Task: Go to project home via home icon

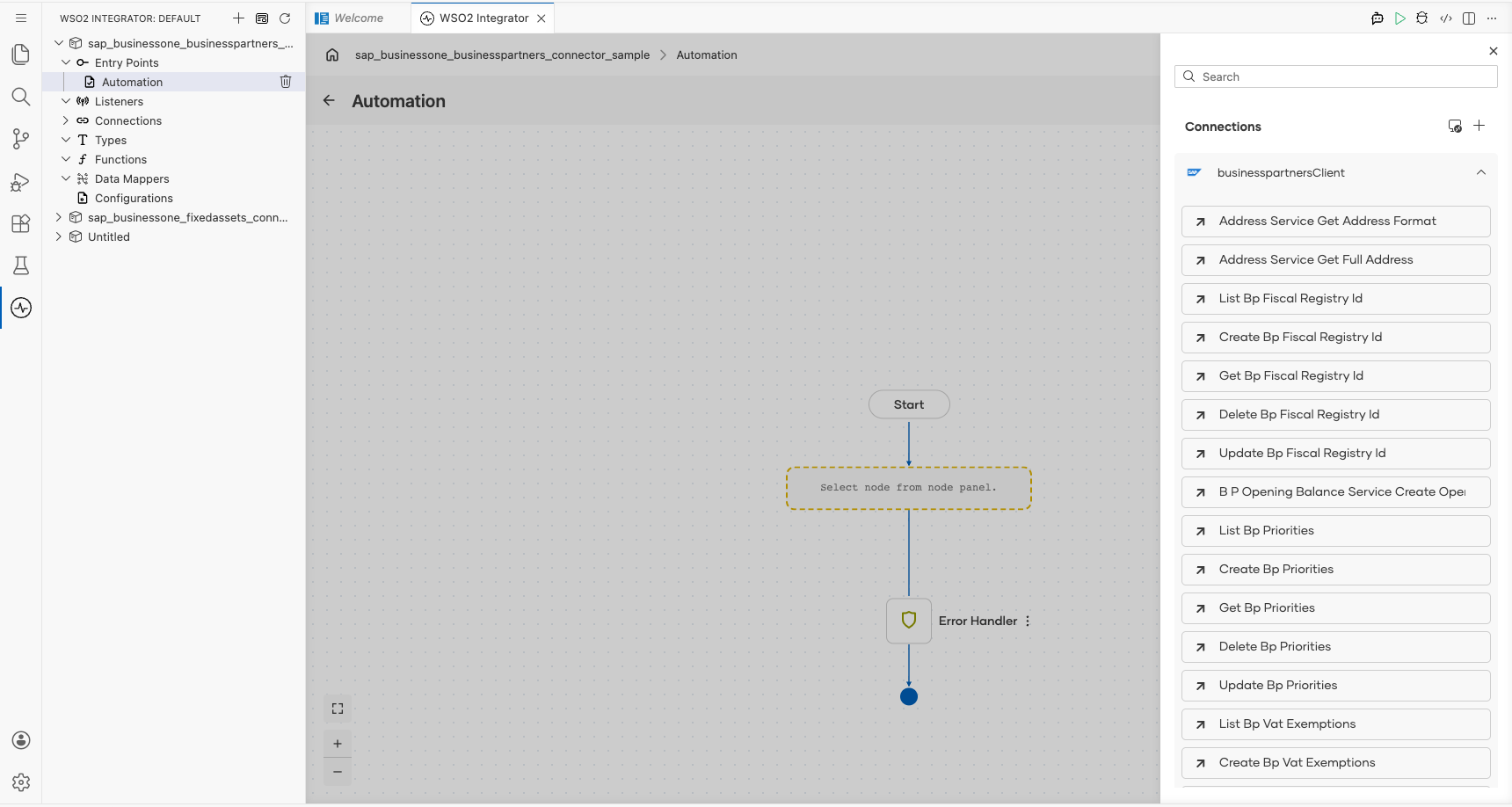Action: (332, 55)
